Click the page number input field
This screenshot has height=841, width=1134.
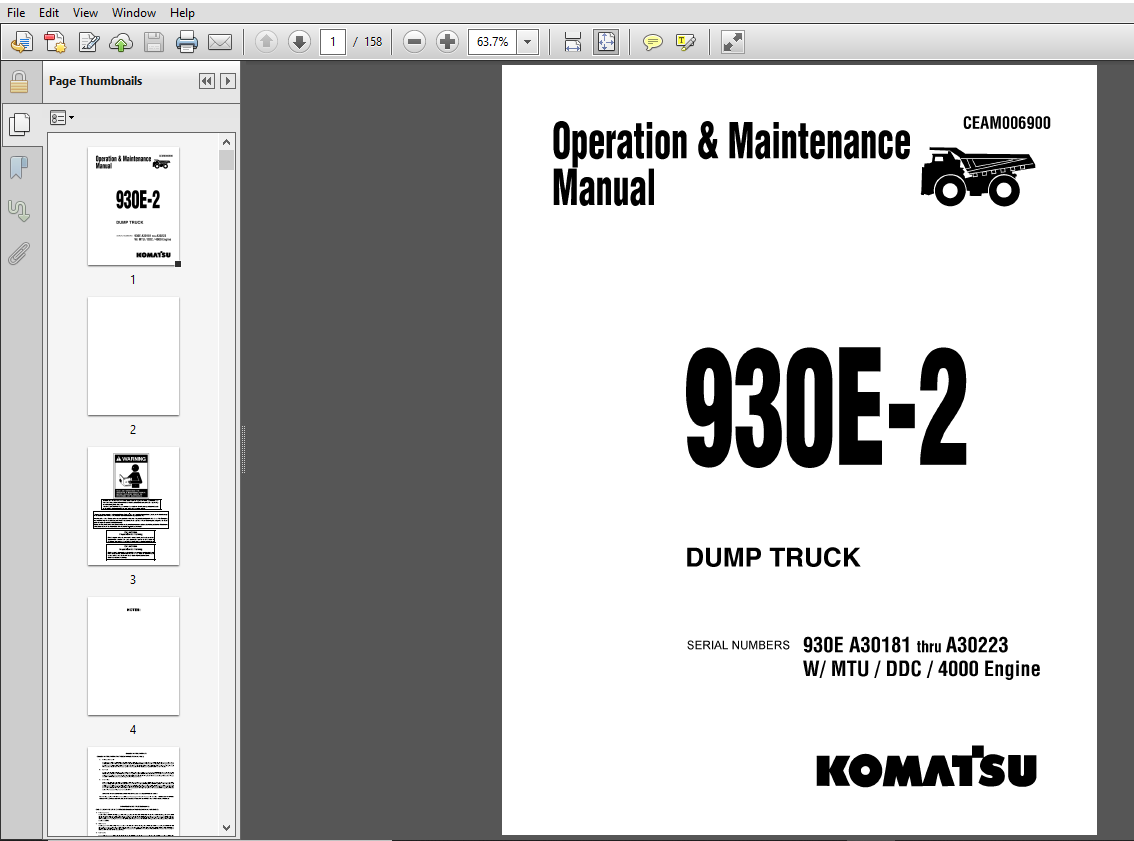pyautogui.click(x=333, y=42)
